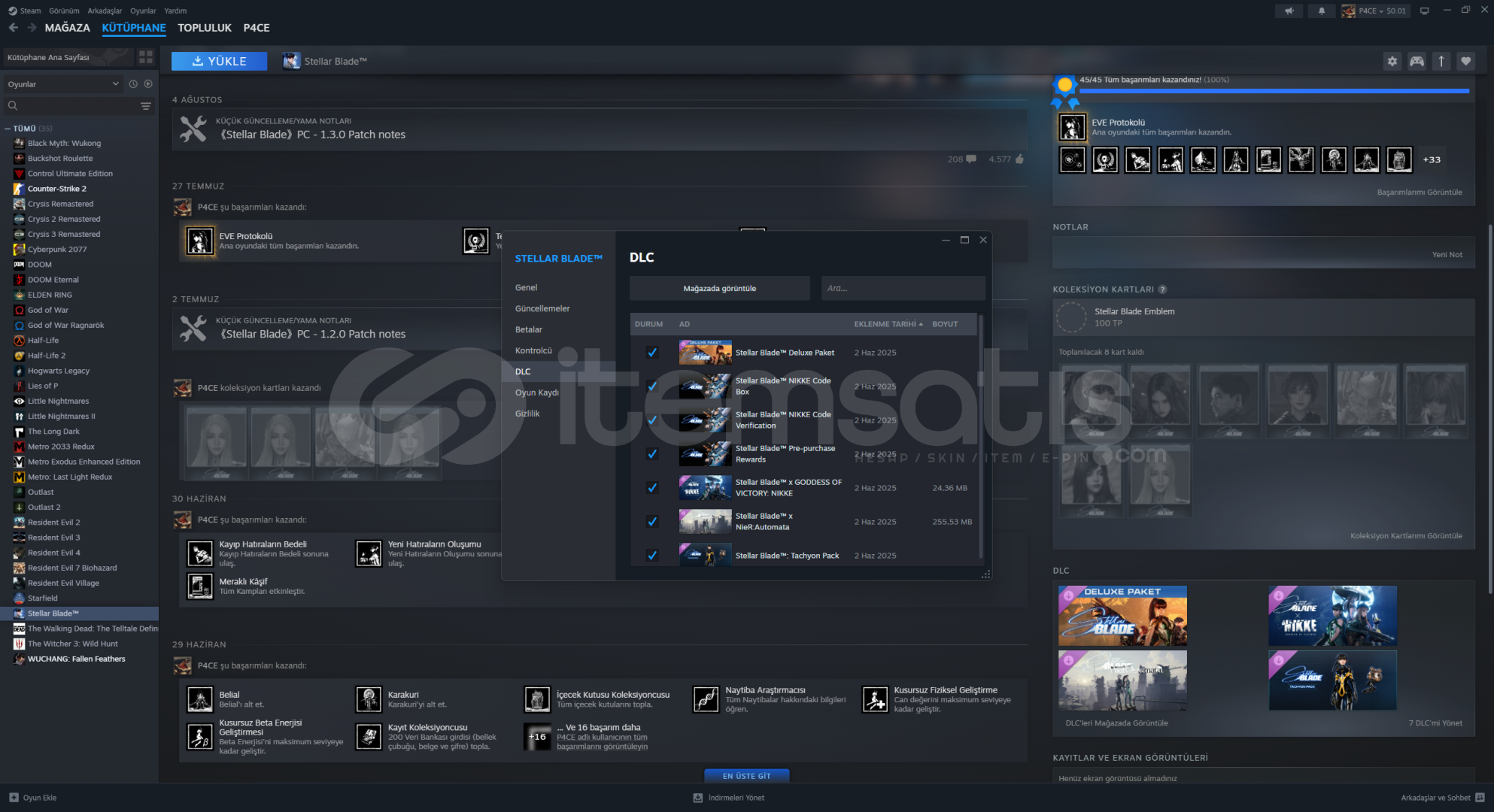The height and width of the screenshot is (812, 1494).
Task: Toggle GODDESS OF VICTORY: NIKKE DLC checkbox
Action: point(652,487)
